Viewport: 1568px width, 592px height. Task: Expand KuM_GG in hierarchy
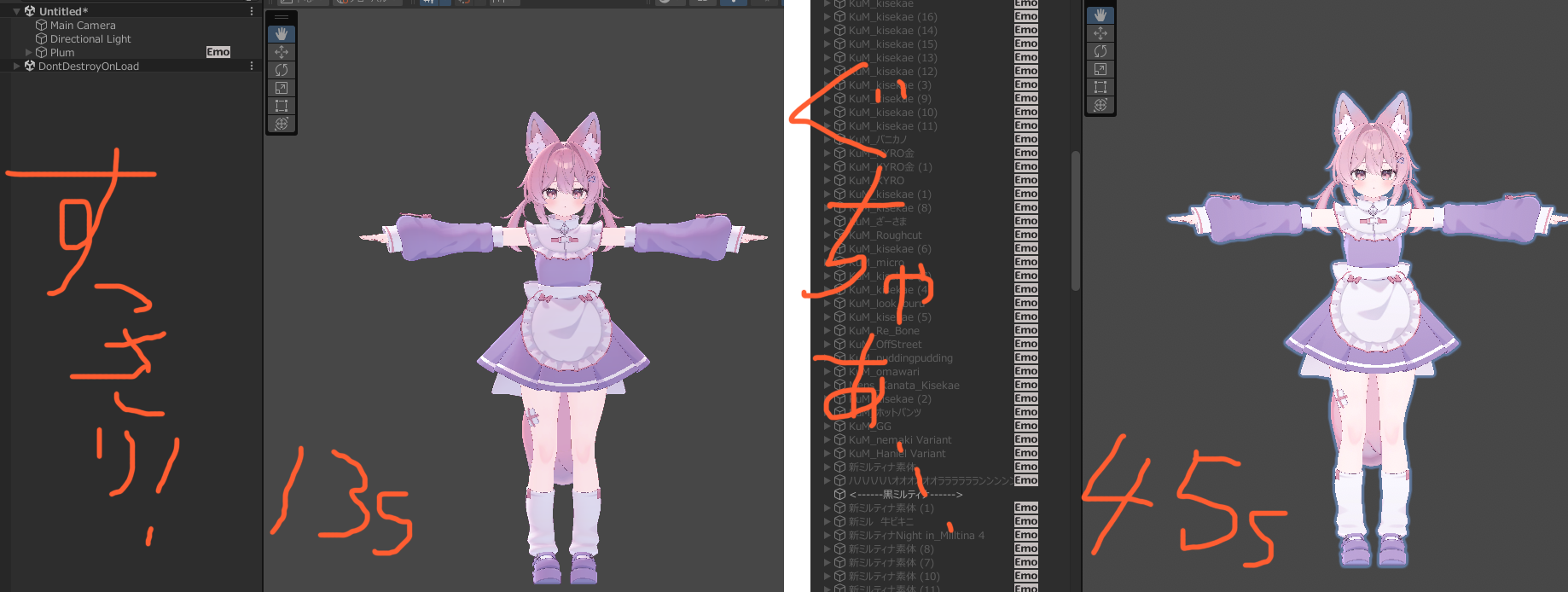click(x=827, y=427)
